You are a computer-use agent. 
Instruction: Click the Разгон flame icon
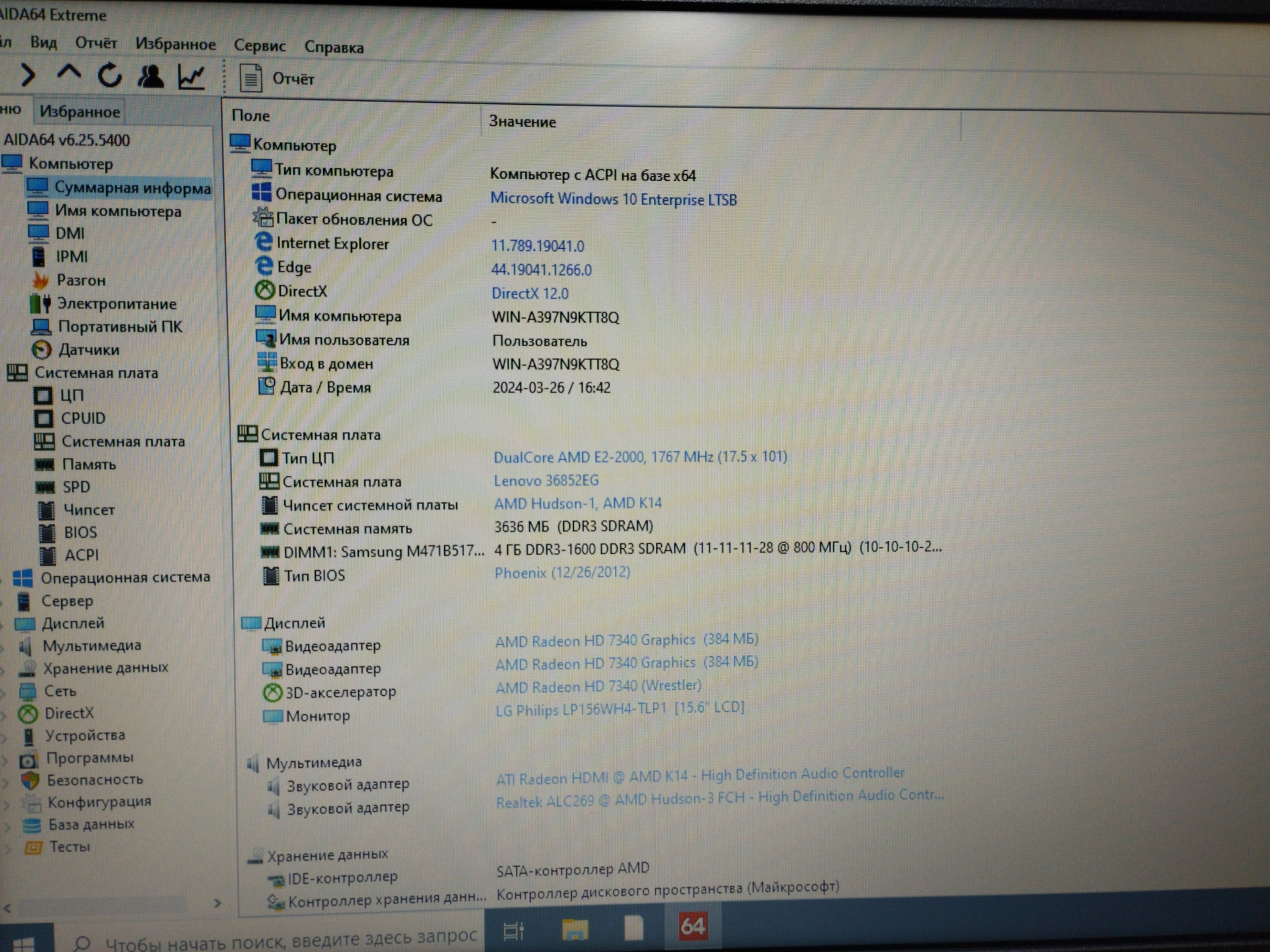tap(41, 280)
